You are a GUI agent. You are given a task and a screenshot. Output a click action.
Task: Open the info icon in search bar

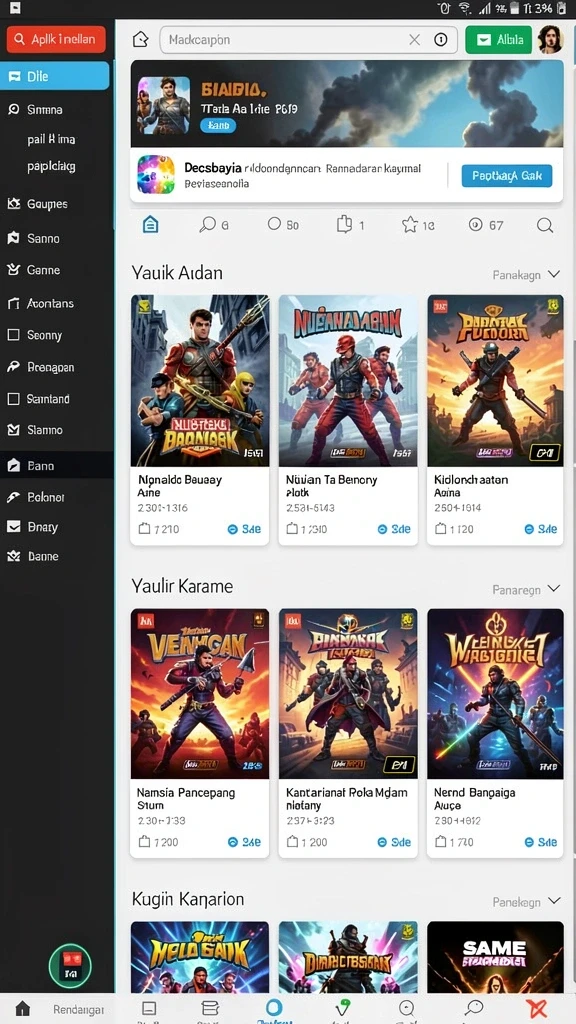441,40
